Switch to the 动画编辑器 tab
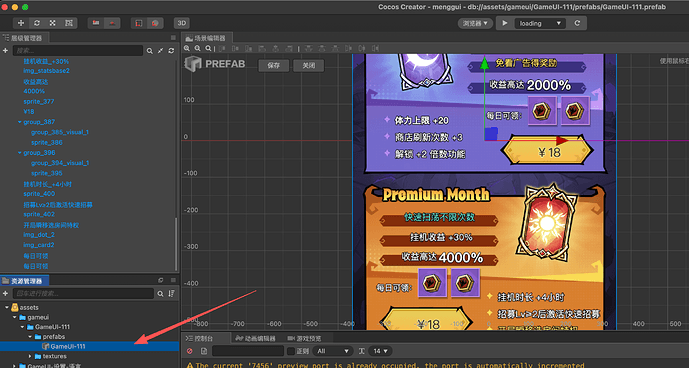Image resolution: width=689 pixels, height=368 pixels. (255, 339)
